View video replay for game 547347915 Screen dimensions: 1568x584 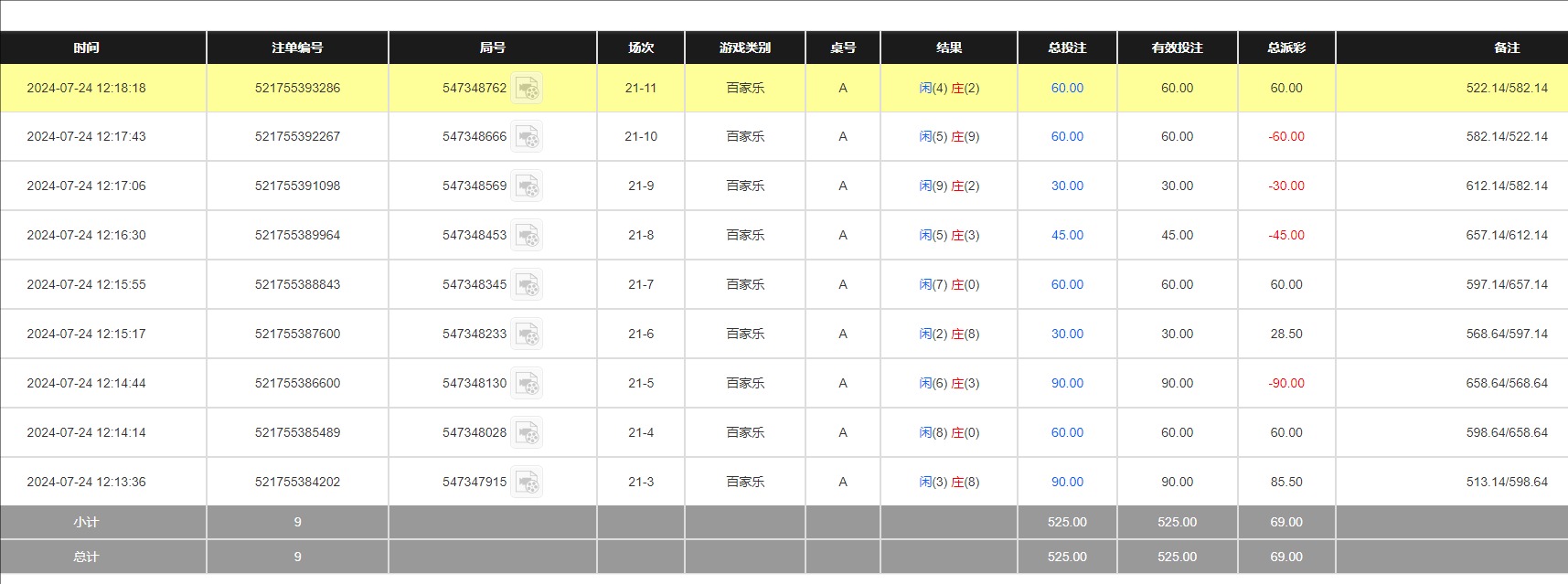tap(528, 482)
